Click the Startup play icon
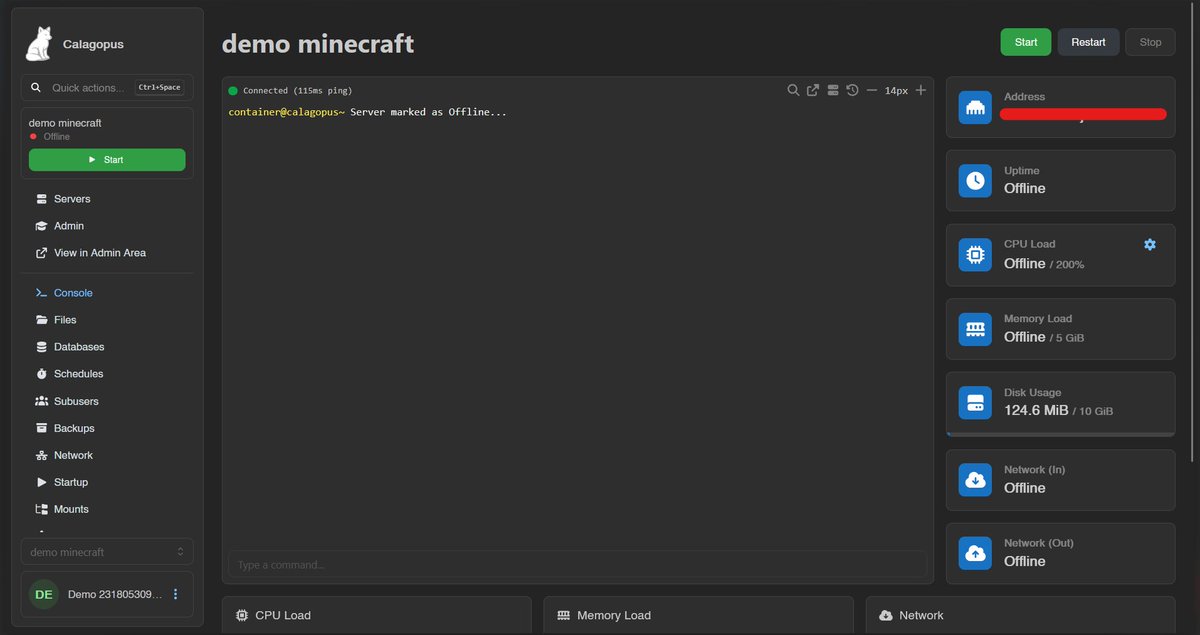 pyautogui.click(x=41, y=482)
